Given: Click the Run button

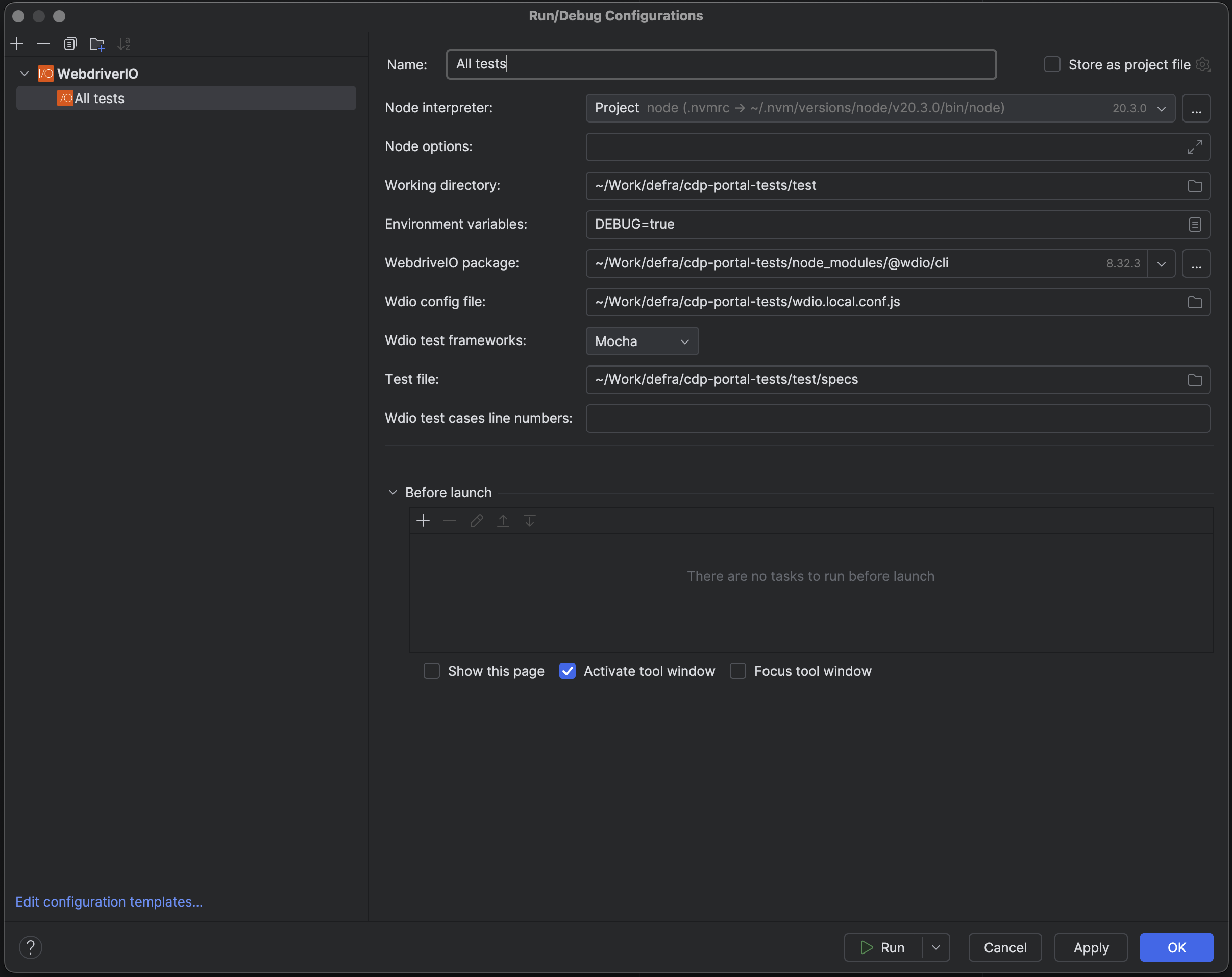Looking at the screenshot, I should coord(883,947).
